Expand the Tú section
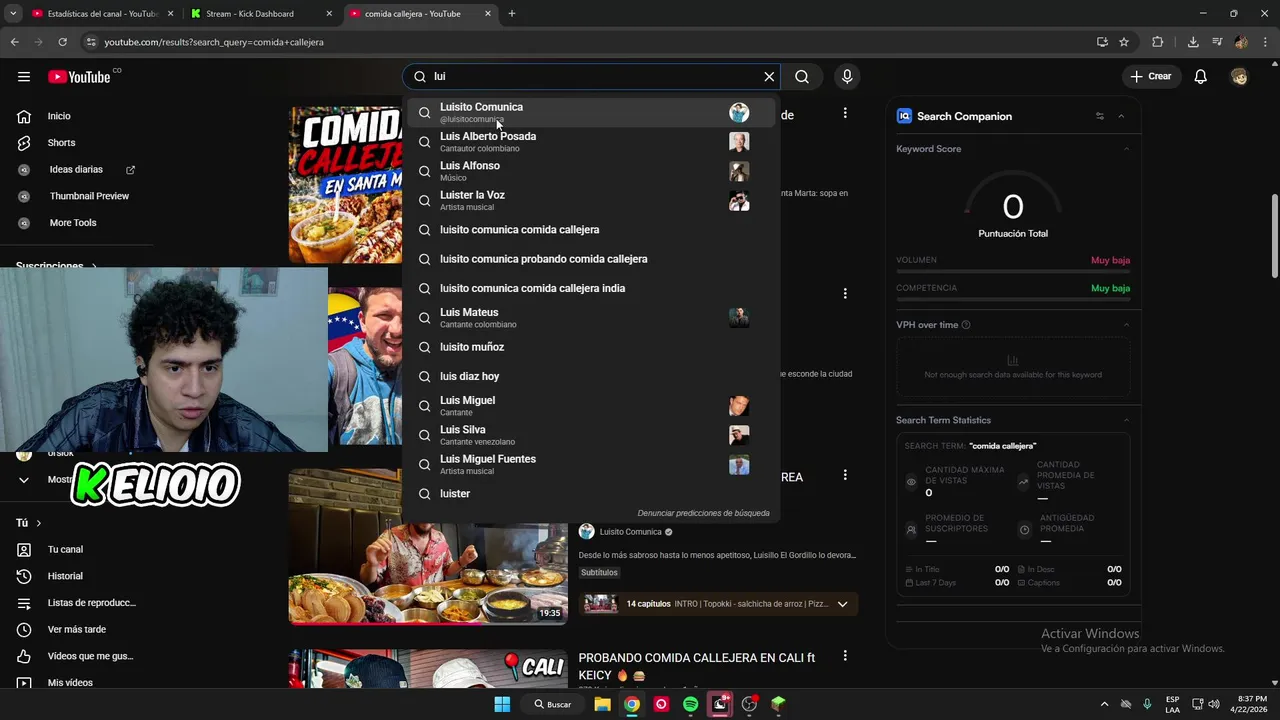 [29, 523]
